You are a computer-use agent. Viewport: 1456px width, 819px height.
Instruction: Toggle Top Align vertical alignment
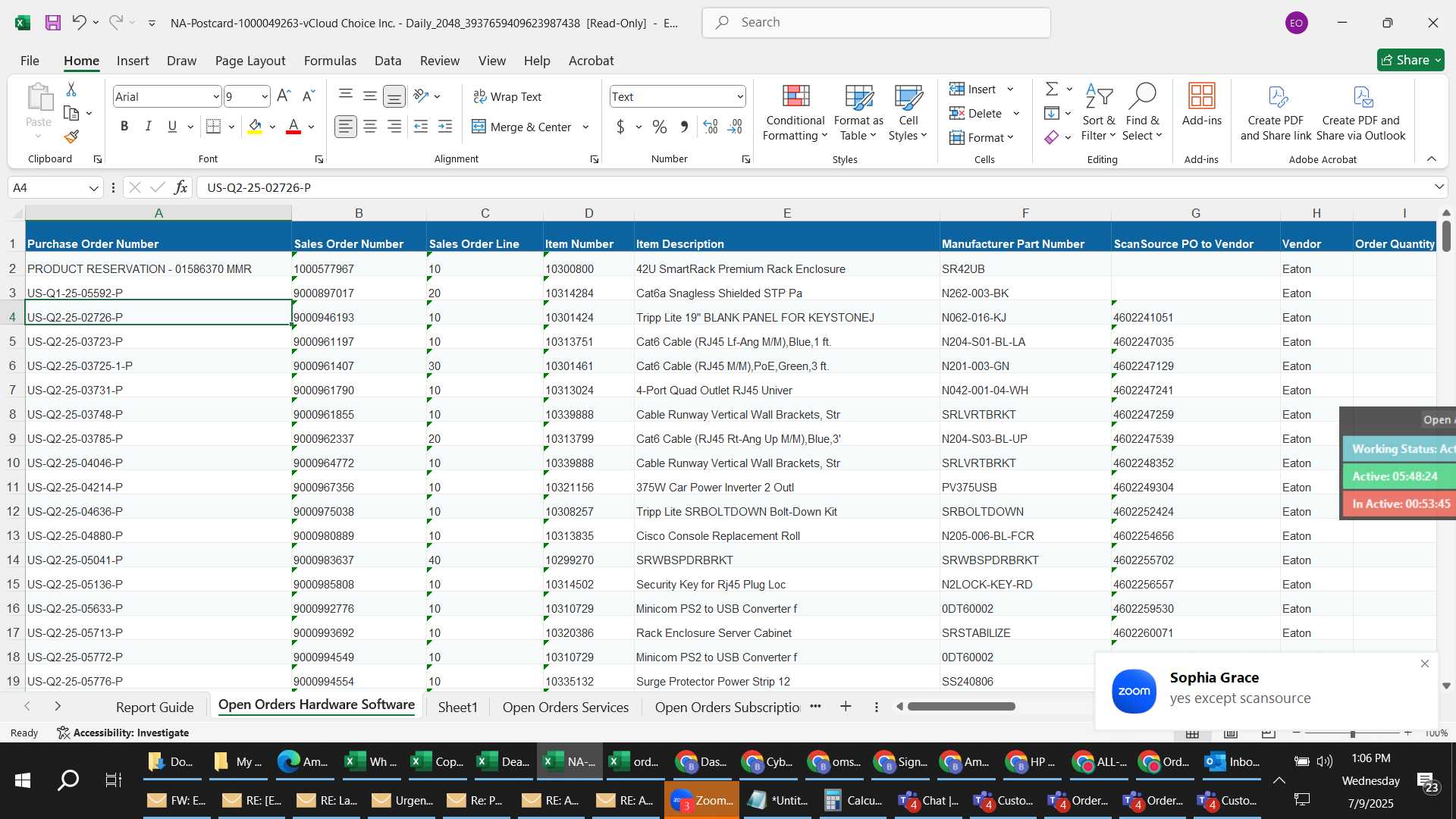pos(346,96)
